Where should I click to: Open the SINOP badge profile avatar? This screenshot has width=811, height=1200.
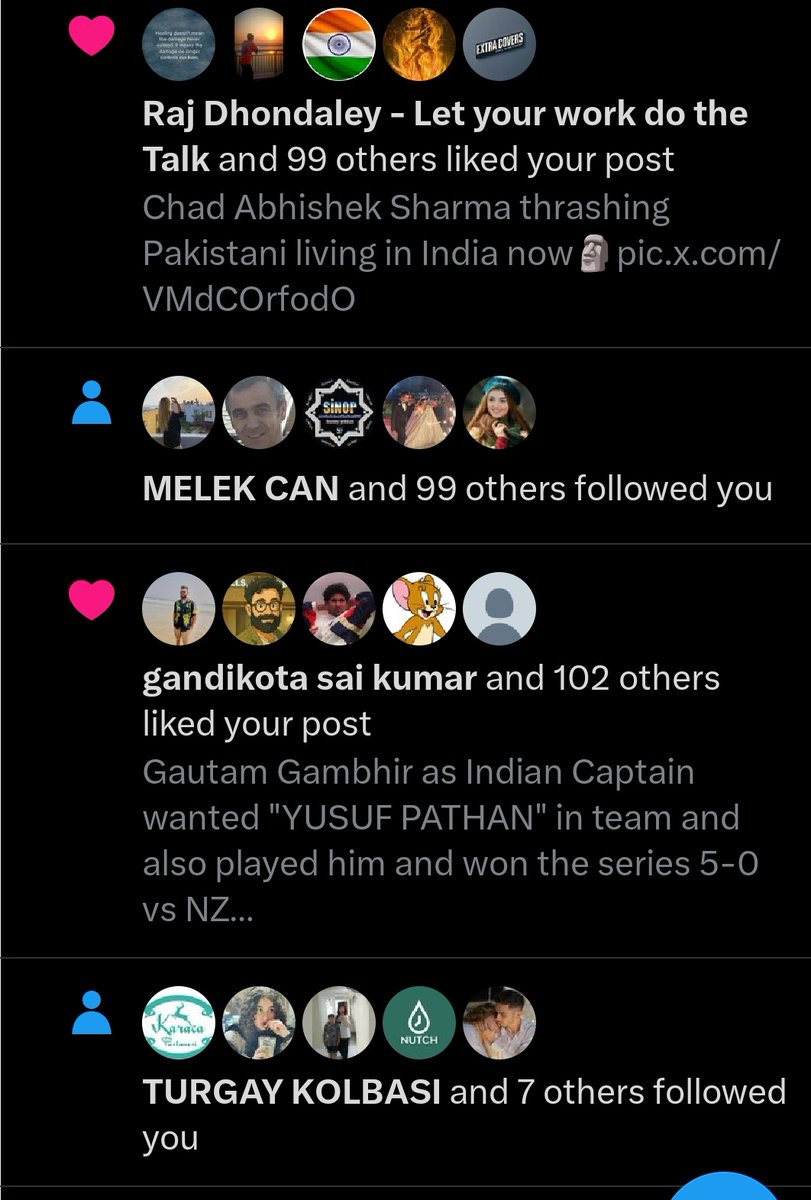click(339, 412)
